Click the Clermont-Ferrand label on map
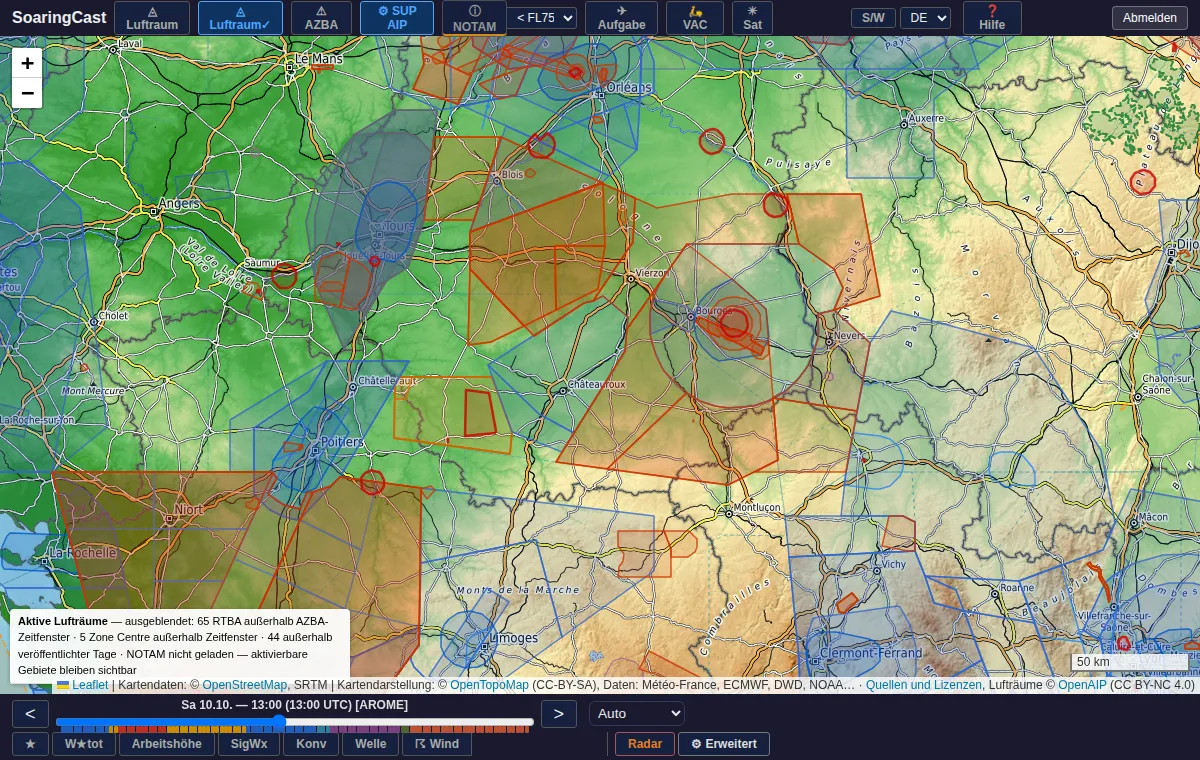 pyautogui.click(x=871, y=654)
